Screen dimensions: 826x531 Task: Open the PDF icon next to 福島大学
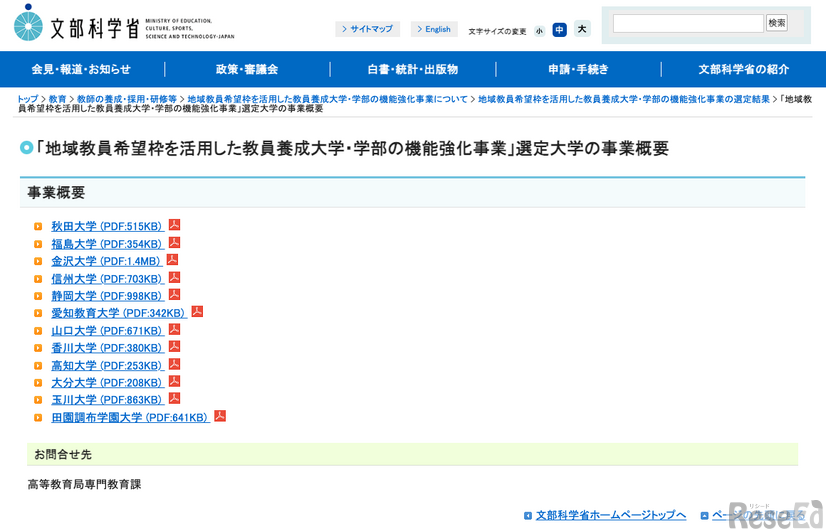click(x=174, y=242)
